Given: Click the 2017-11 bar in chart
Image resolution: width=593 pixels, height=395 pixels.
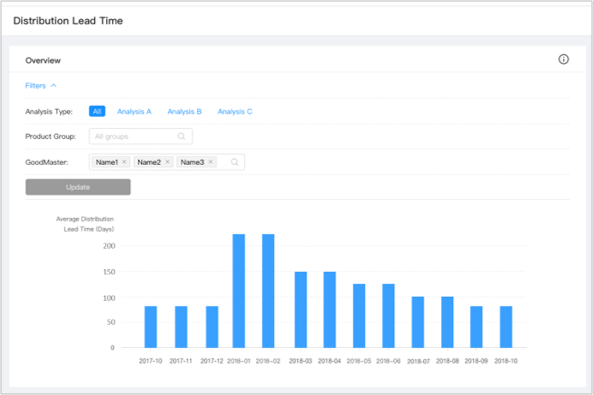Looking at the screenshot, I should pyautogui.click(x=181, y=327).
